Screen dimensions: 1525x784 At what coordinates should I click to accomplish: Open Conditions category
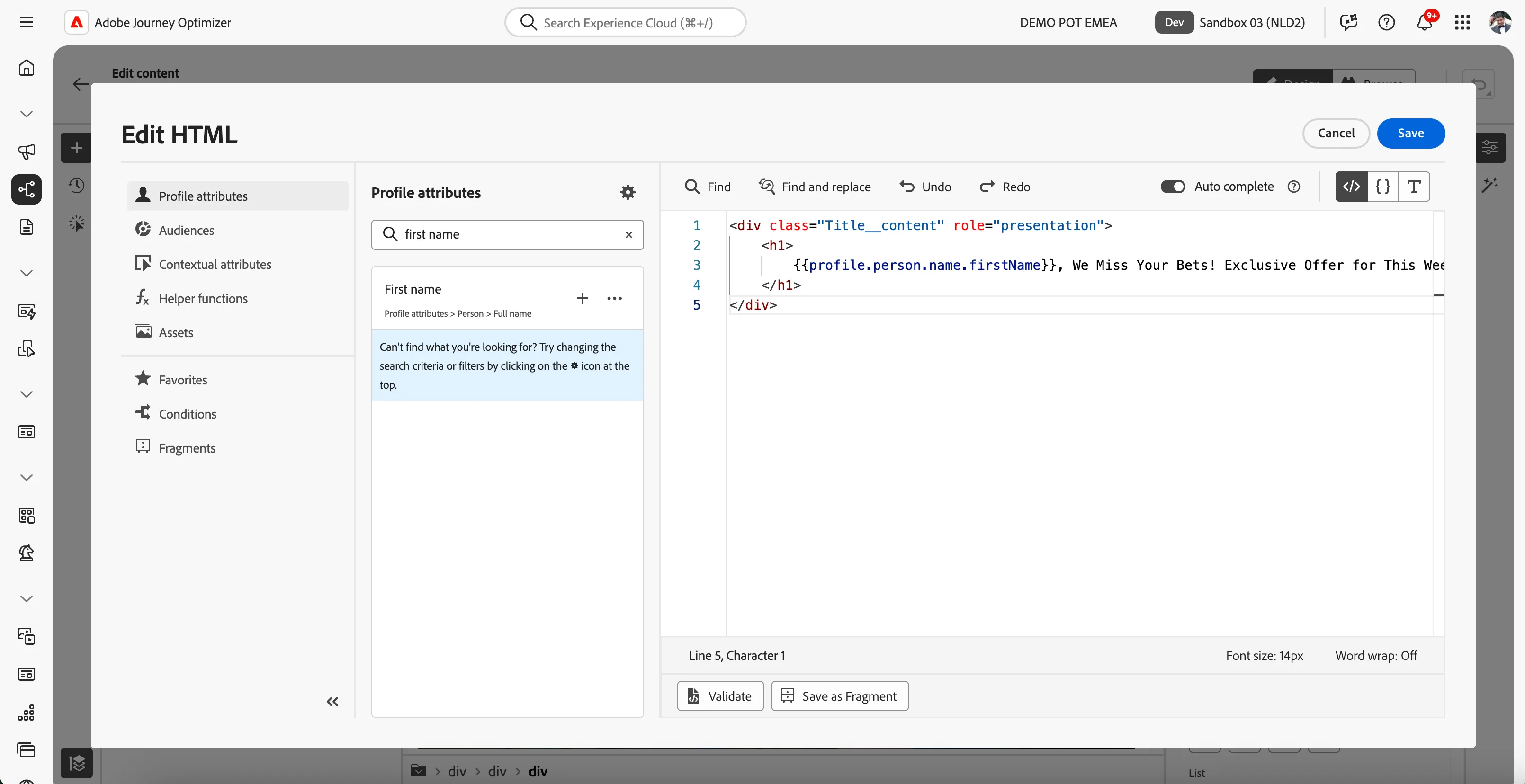tap(237, 414)
